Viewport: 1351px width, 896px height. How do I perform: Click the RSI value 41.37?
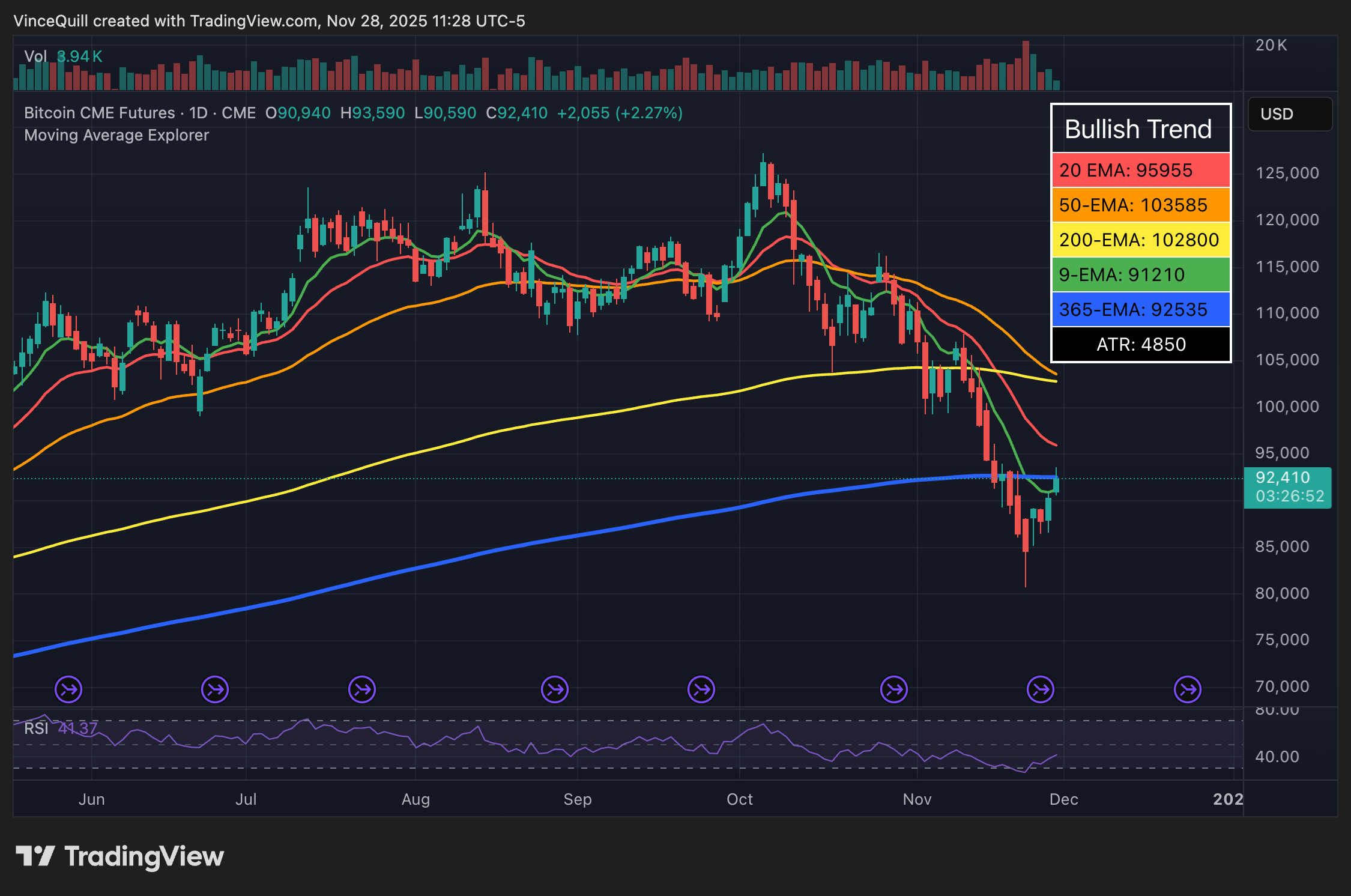(x=77, y=728)
